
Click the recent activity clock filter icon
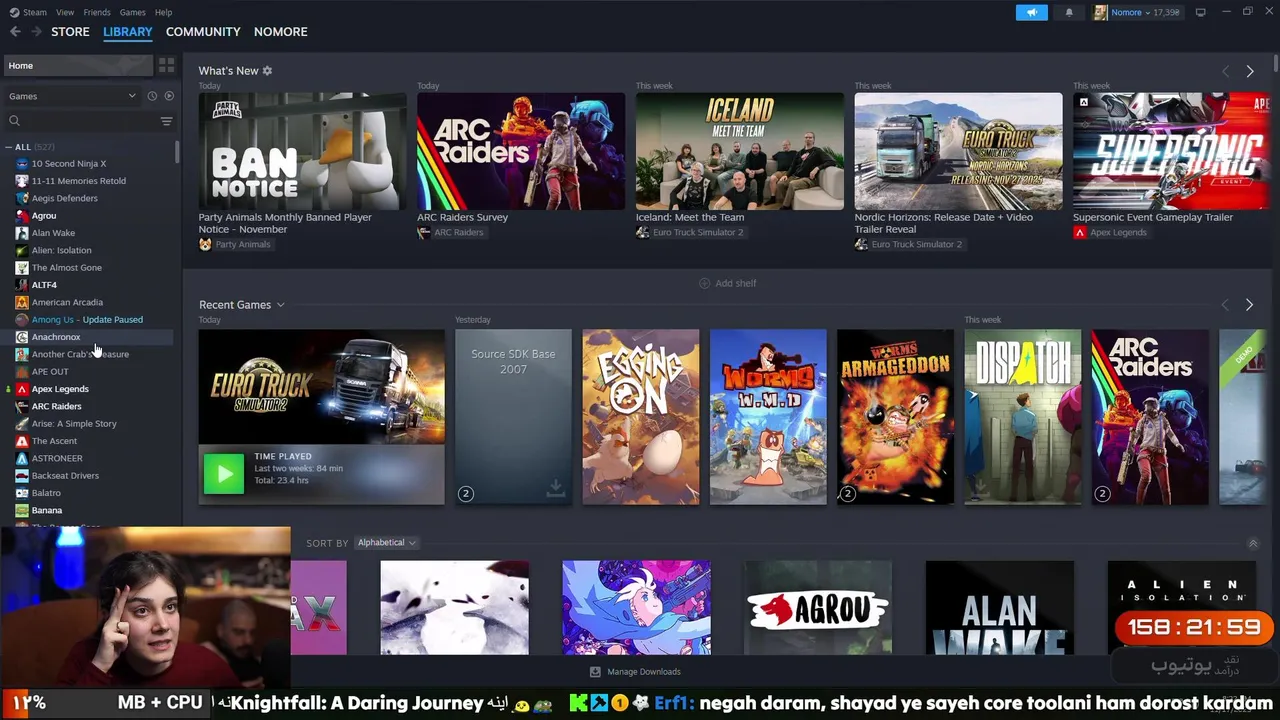(152, 96)
